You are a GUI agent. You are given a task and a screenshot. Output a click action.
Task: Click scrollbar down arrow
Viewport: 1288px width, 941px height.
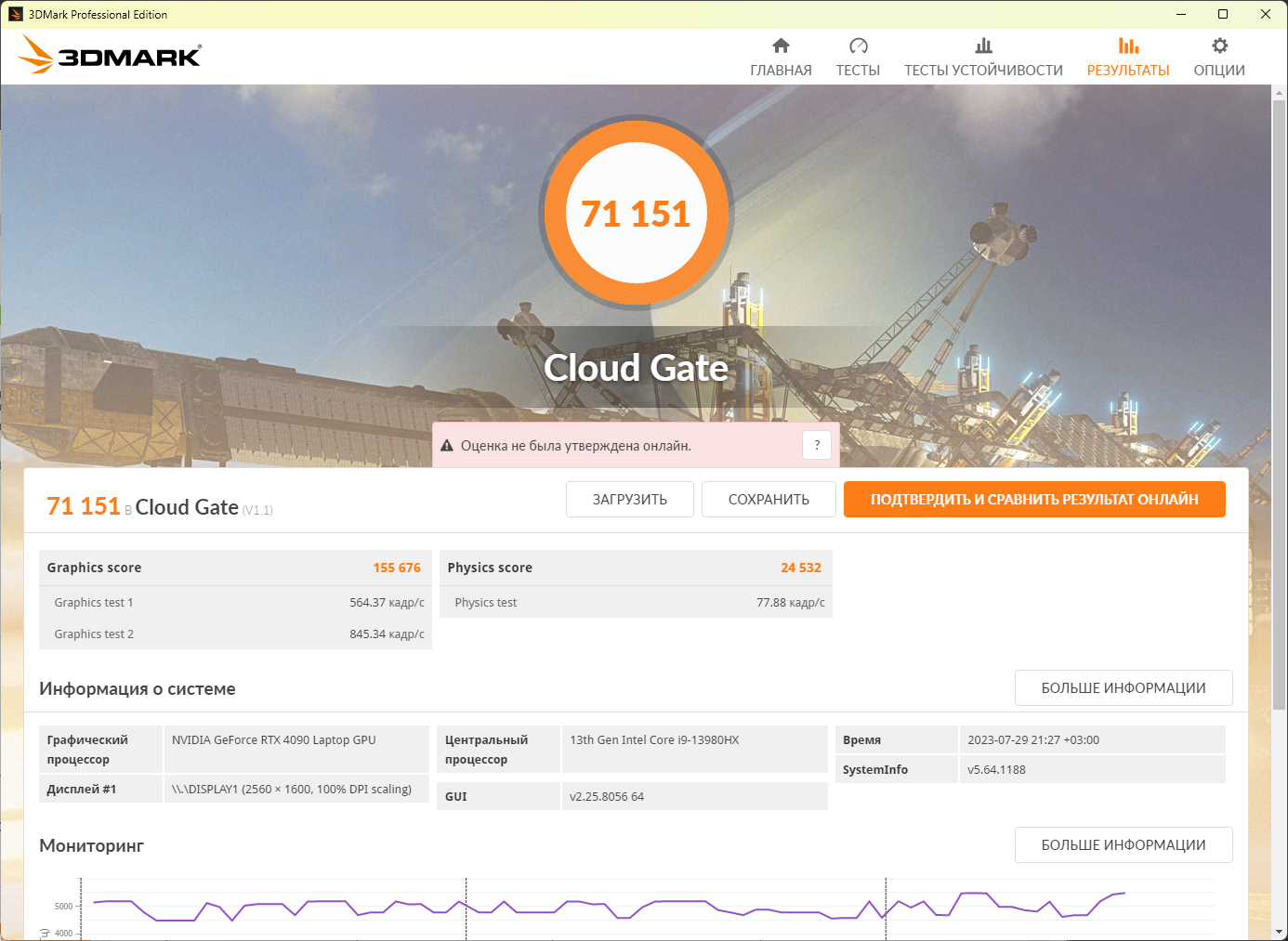coord(1279,932)
